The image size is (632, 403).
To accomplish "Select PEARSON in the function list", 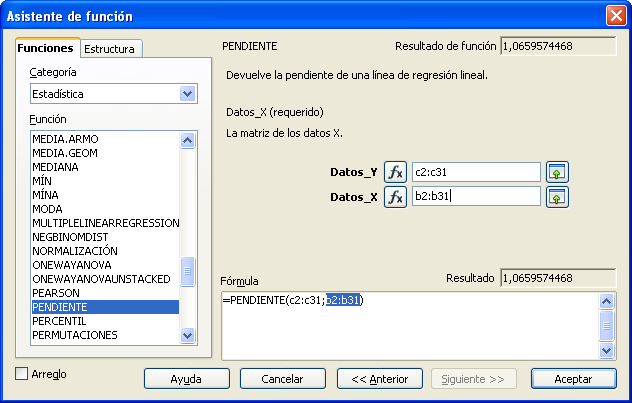I will point(56,293).
